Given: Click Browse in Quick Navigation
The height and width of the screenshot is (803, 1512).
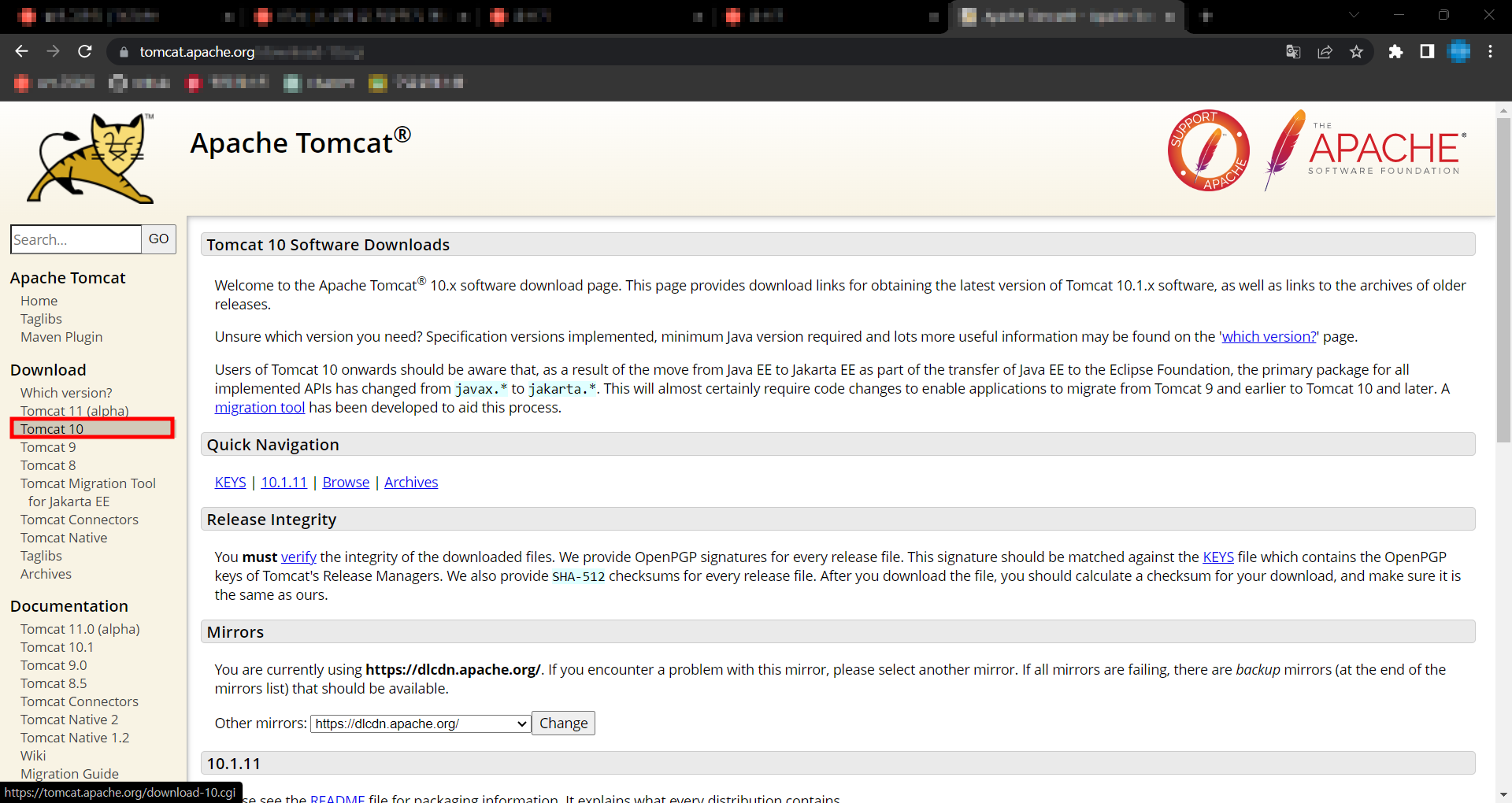Looking at the screenshot, I should pyautogui.click(x=346, y=483).
